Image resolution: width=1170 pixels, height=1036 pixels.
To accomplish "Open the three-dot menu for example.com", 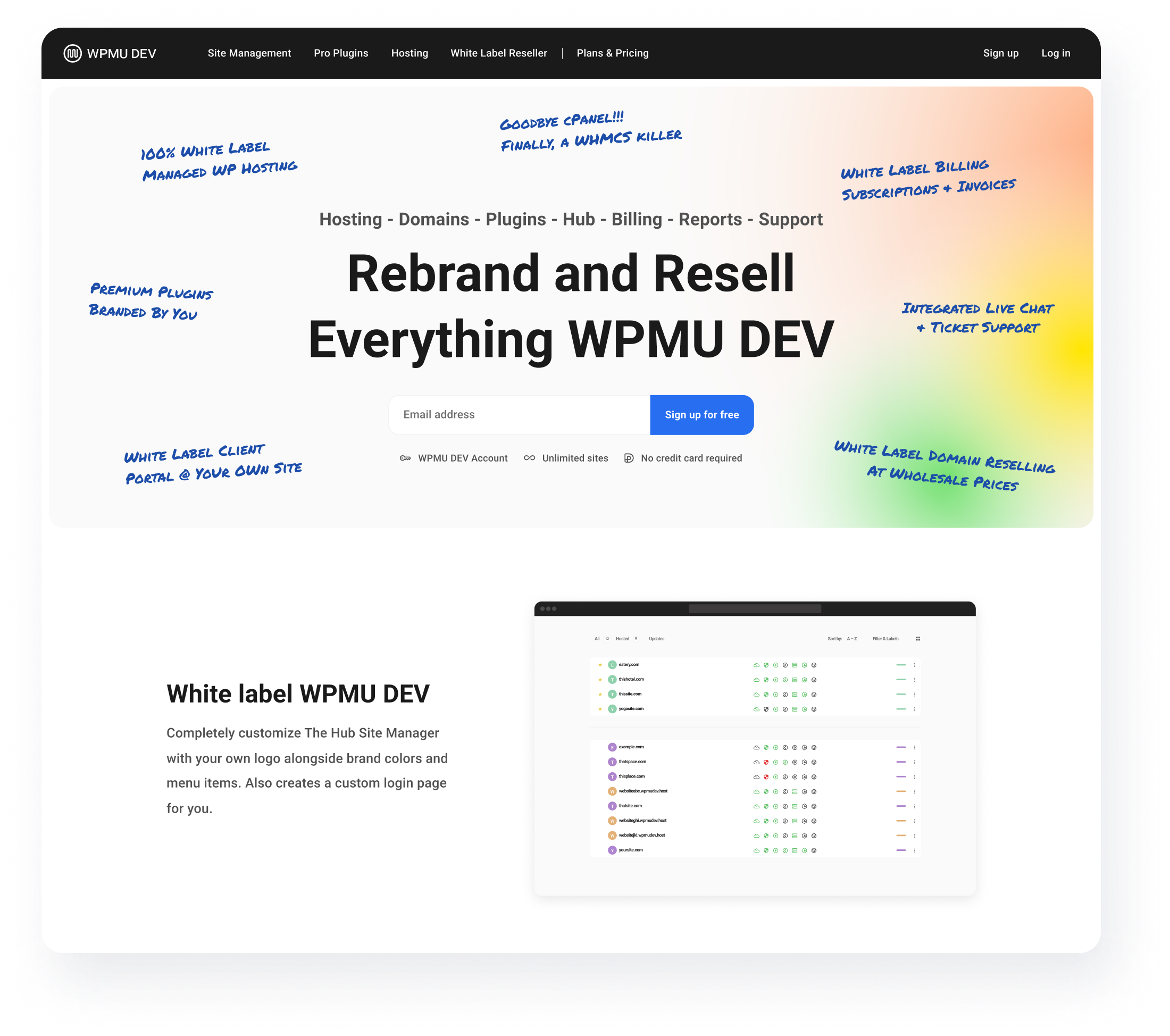I will [x=915, y=748].
